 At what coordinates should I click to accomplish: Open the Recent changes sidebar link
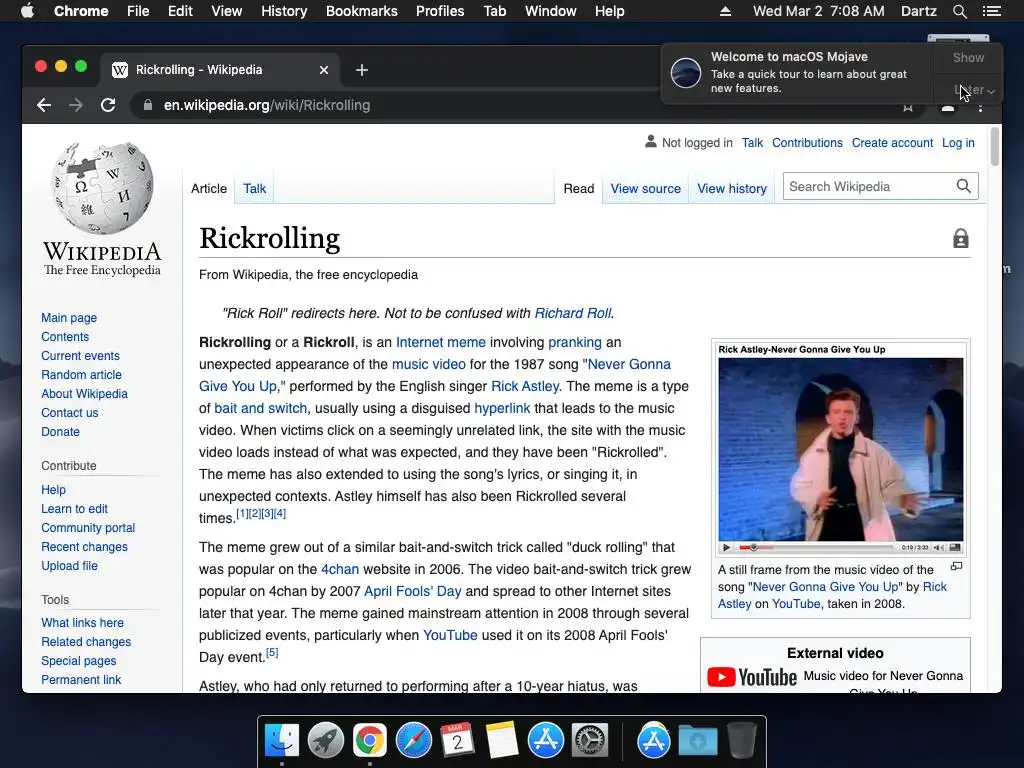point(84,547)
